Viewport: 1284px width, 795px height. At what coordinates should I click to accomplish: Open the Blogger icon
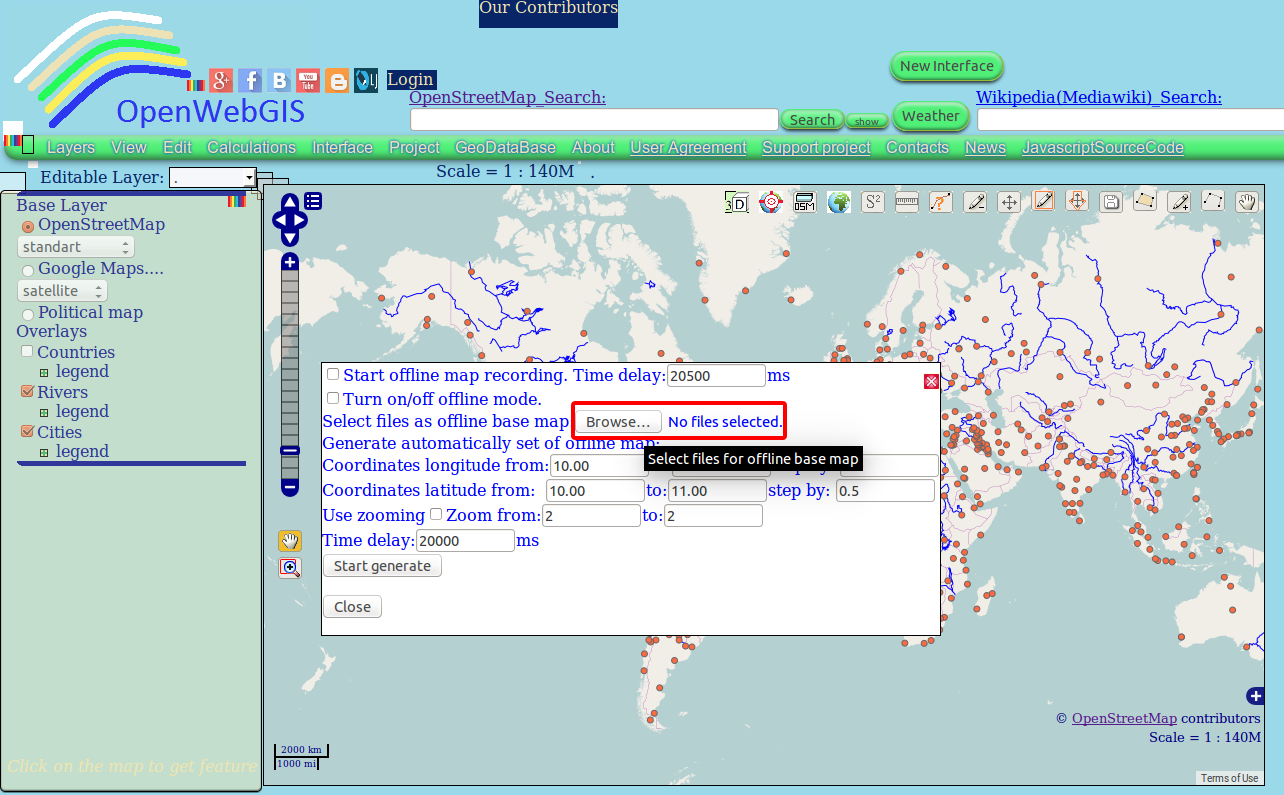point(337,81)
